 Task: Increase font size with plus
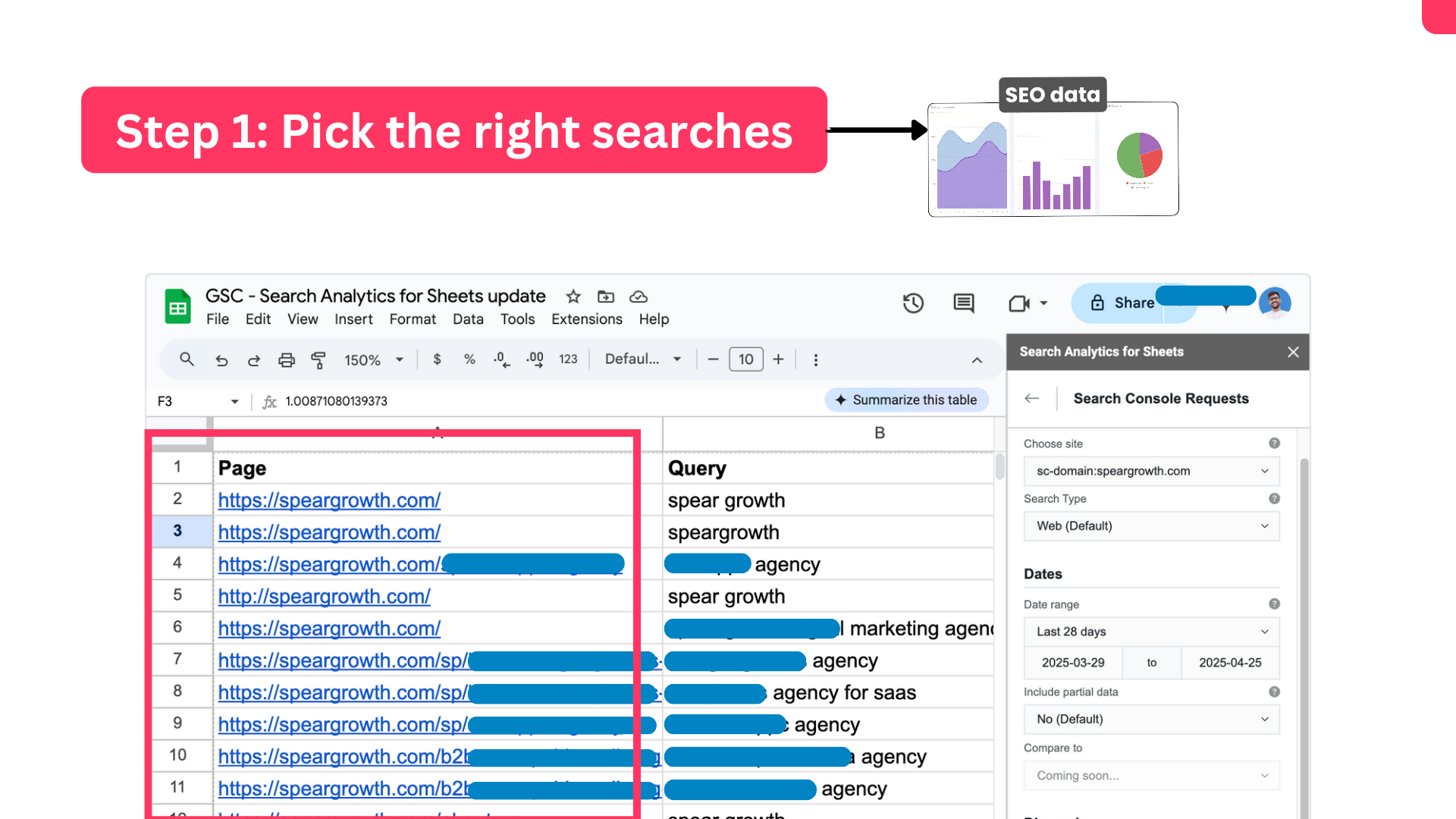click(778, 359)
